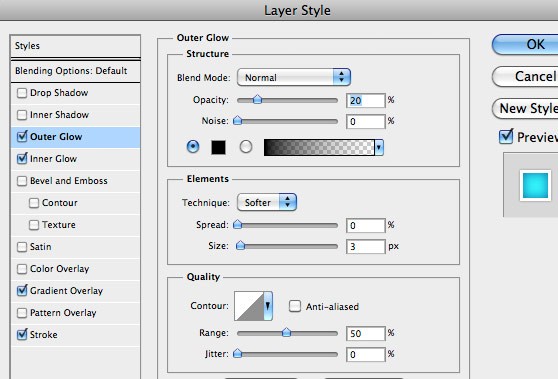This screenshot has width=558, height=379.
Task: Click the Spread slider handle
Action: pos(237,224)
